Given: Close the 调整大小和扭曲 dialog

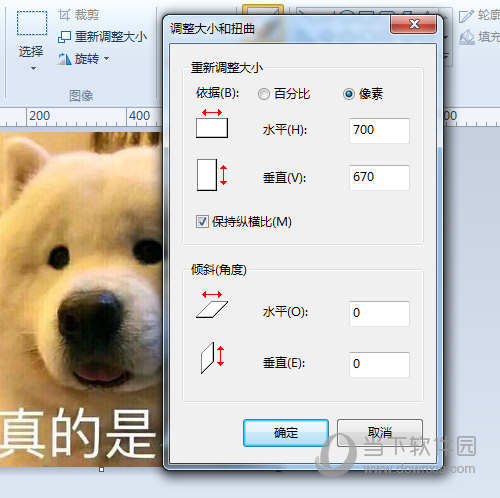Looking at the screenshot, I should click(x=414, y=24).
